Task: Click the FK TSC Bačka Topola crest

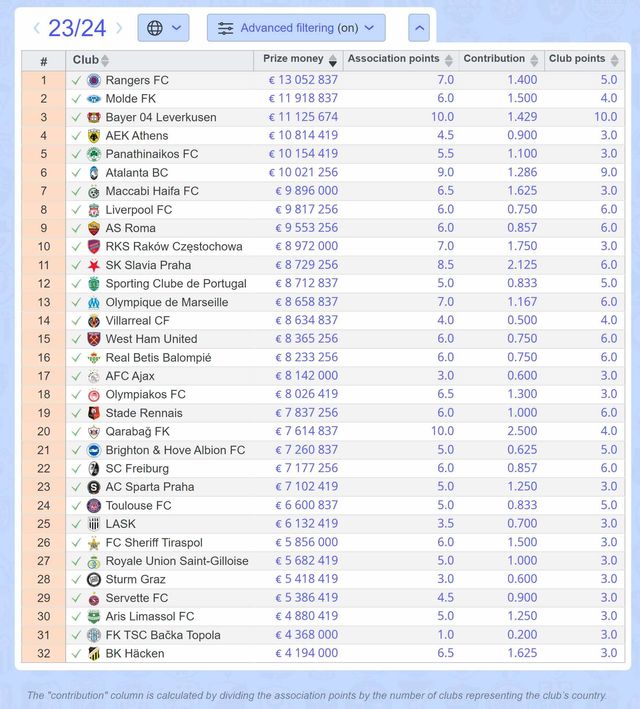Action: [x=94, y=635]
